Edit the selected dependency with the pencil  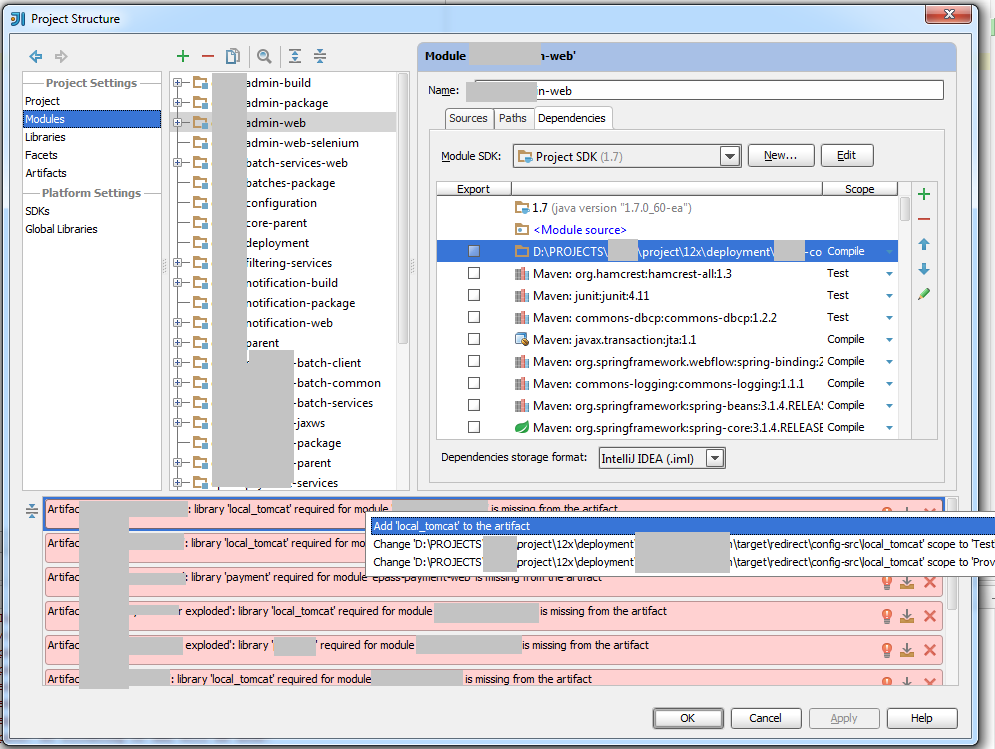(x=924, y=294)
